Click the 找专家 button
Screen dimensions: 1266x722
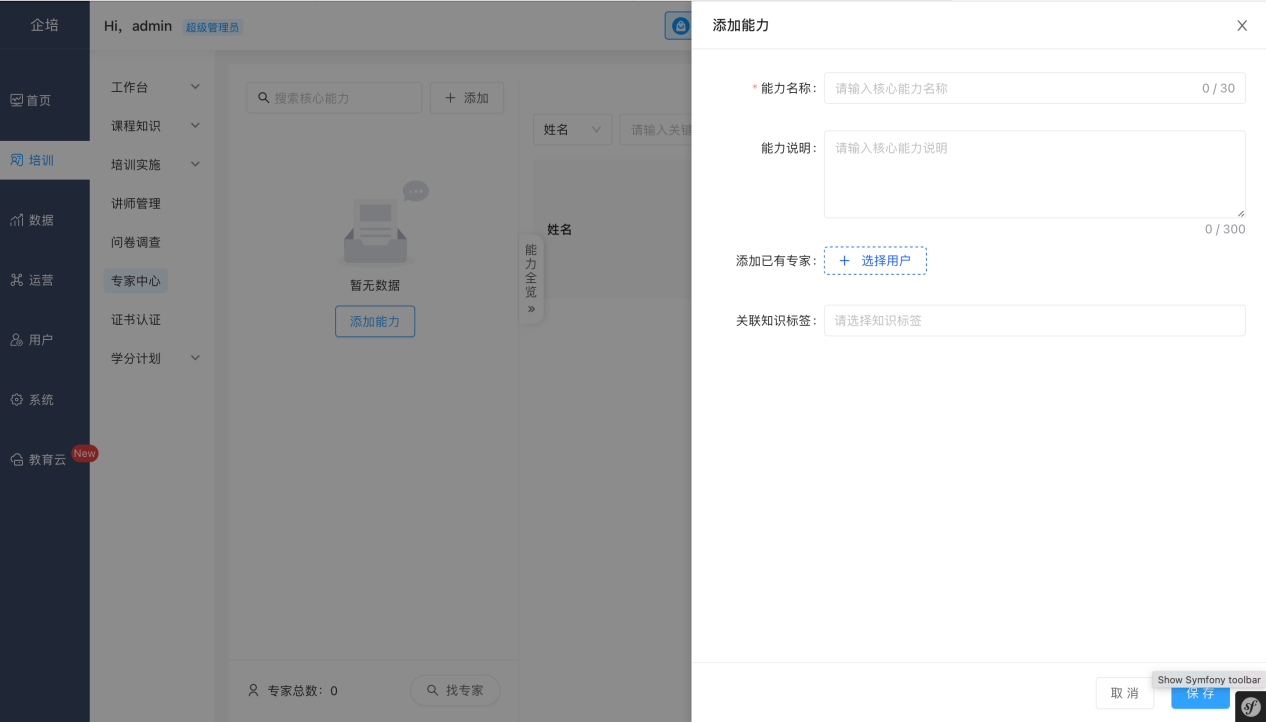[x=455, y=690]
